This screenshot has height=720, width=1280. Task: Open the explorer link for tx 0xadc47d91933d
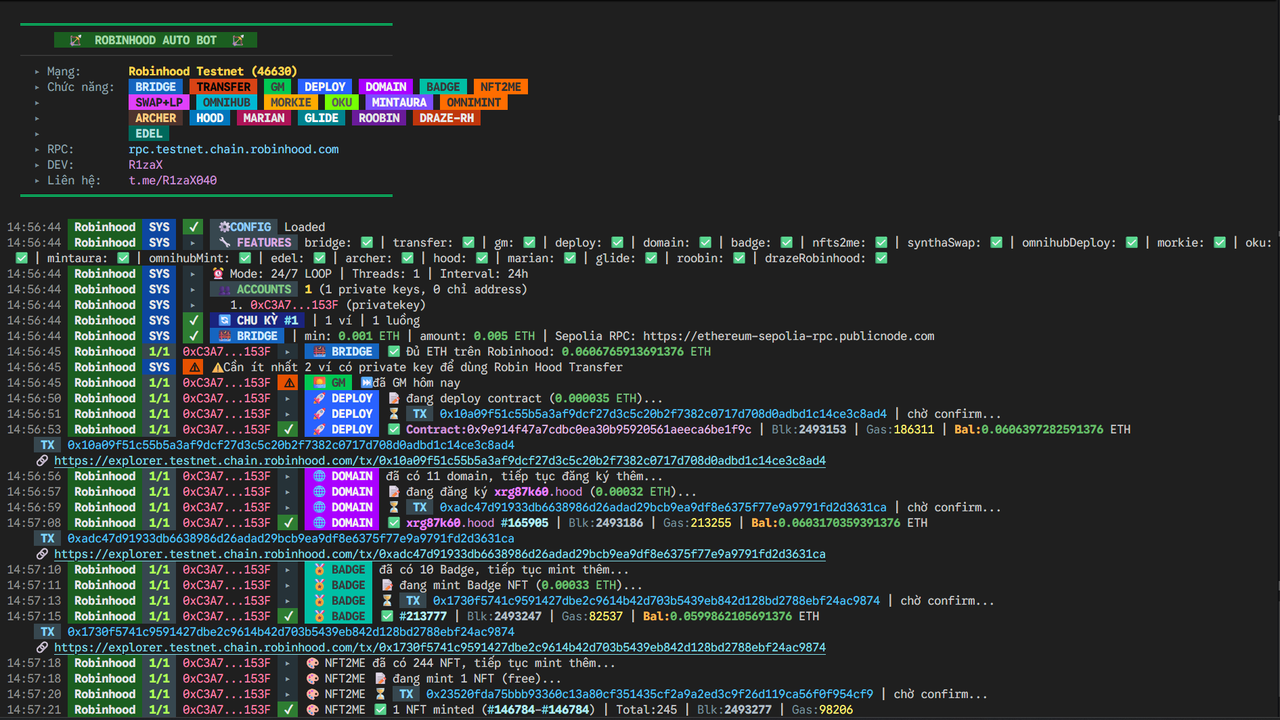[440, 554]
